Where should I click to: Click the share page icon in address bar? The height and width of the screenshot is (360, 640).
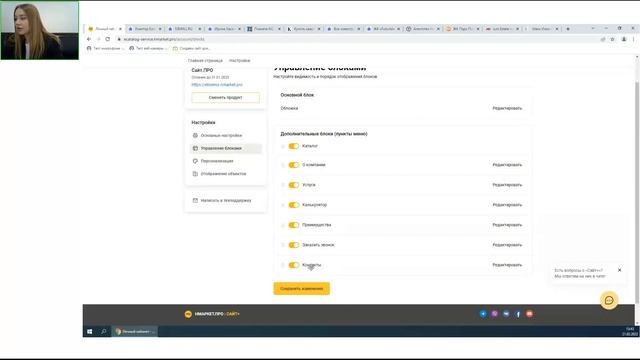coord(603,39)
